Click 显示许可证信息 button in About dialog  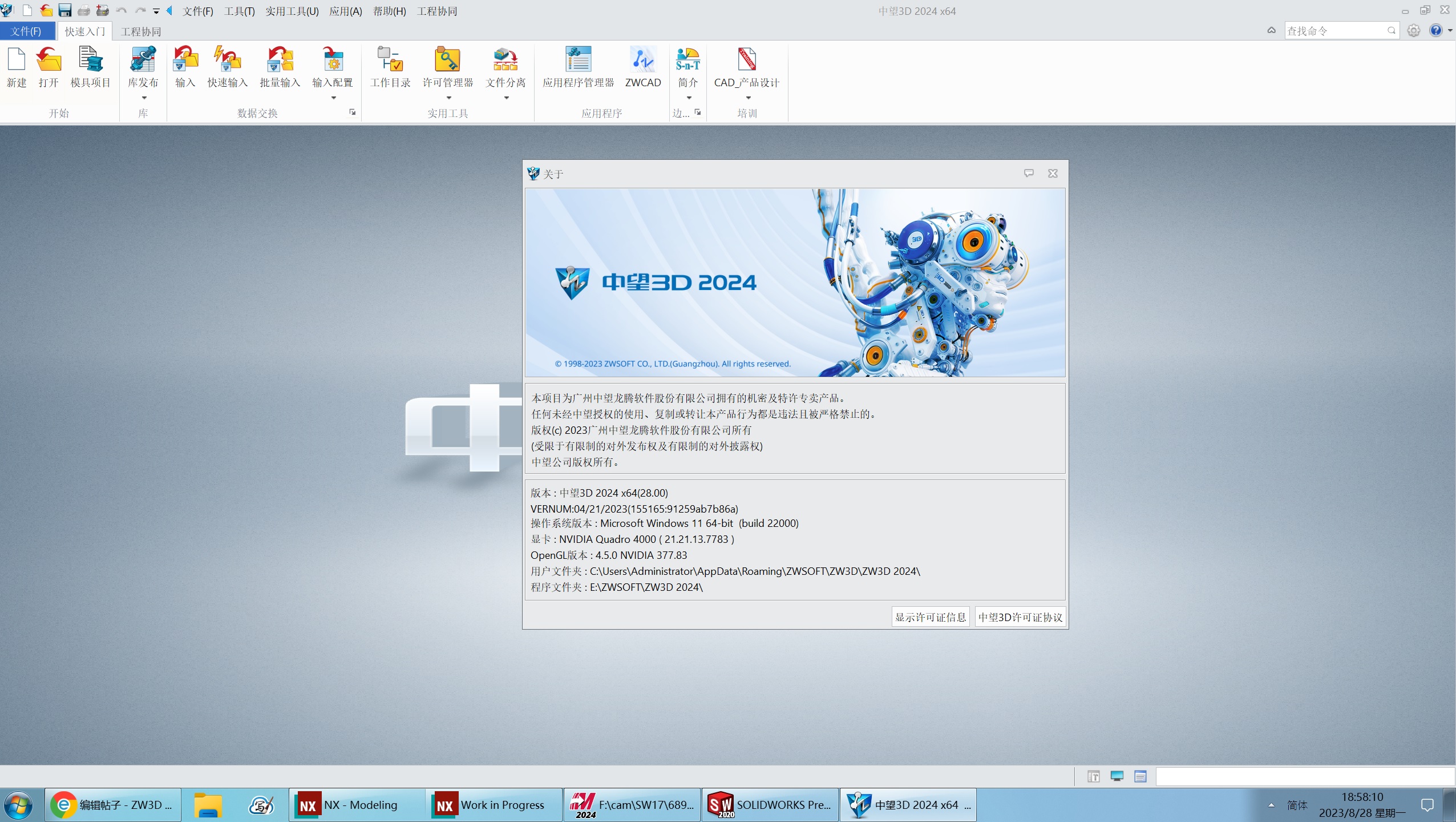tap(931, 617)
